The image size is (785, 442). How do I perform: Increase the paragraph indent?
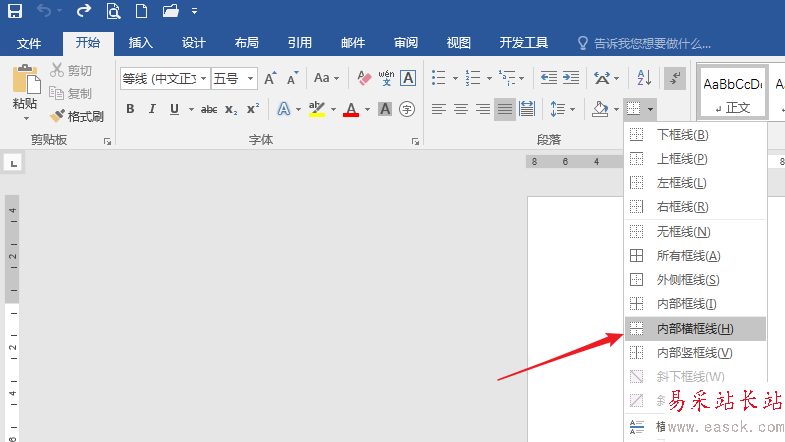tap(571, 78)
